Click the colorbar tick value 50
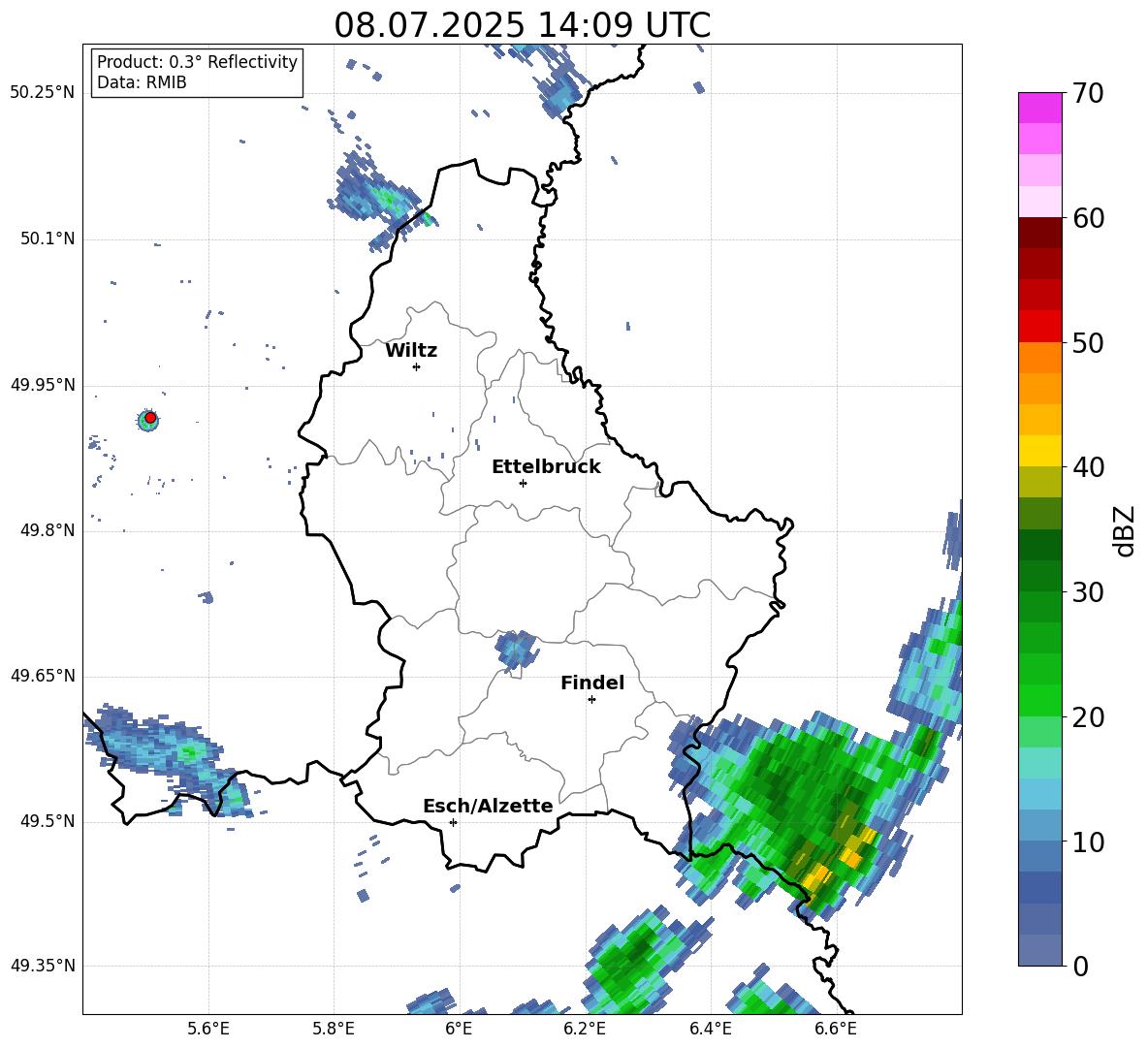This screenshot has width=1148, height=1048. click(x=1088, y=342)
